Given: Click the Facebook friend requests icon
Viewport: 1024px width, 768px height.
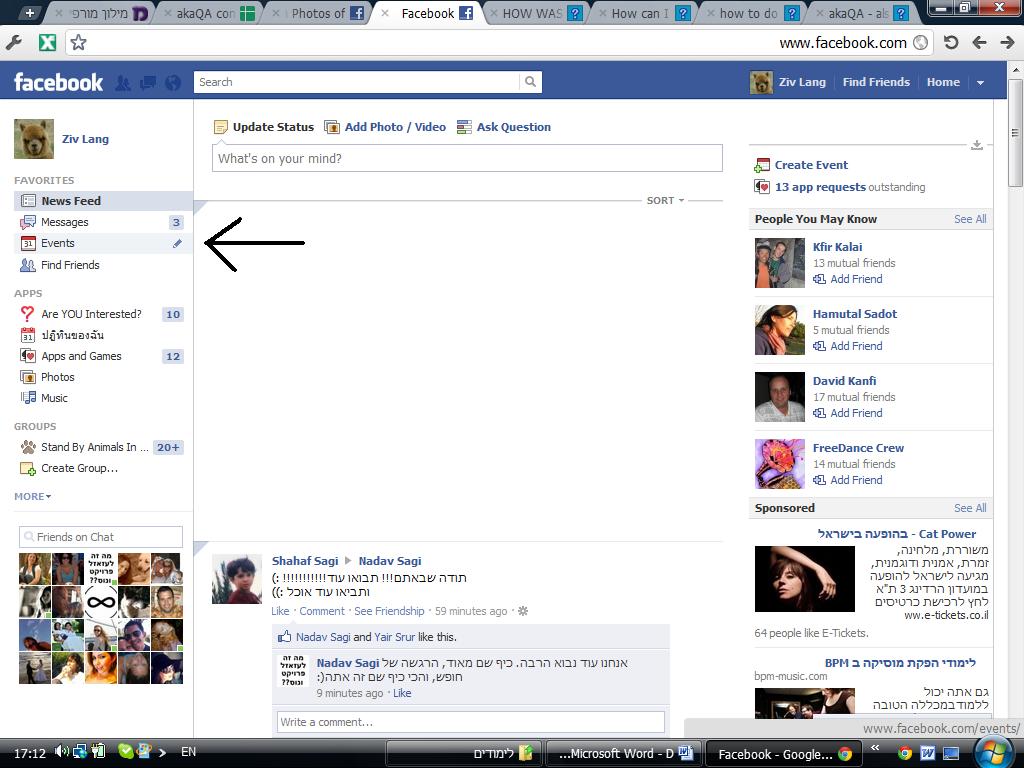Looking at the screenshot, I should pyautogui.click(x=123, y=83).
